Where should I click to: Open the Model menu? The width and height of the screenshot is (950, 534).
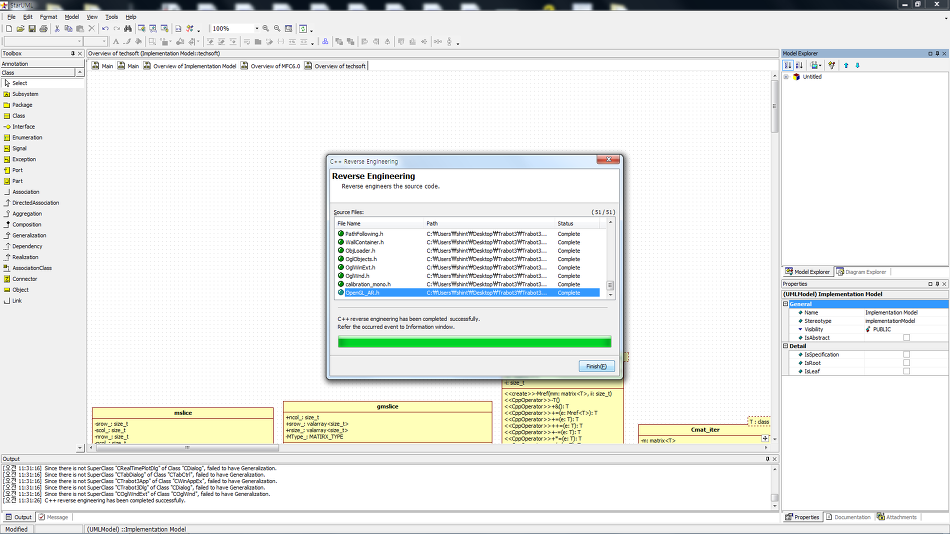point(71,17)
